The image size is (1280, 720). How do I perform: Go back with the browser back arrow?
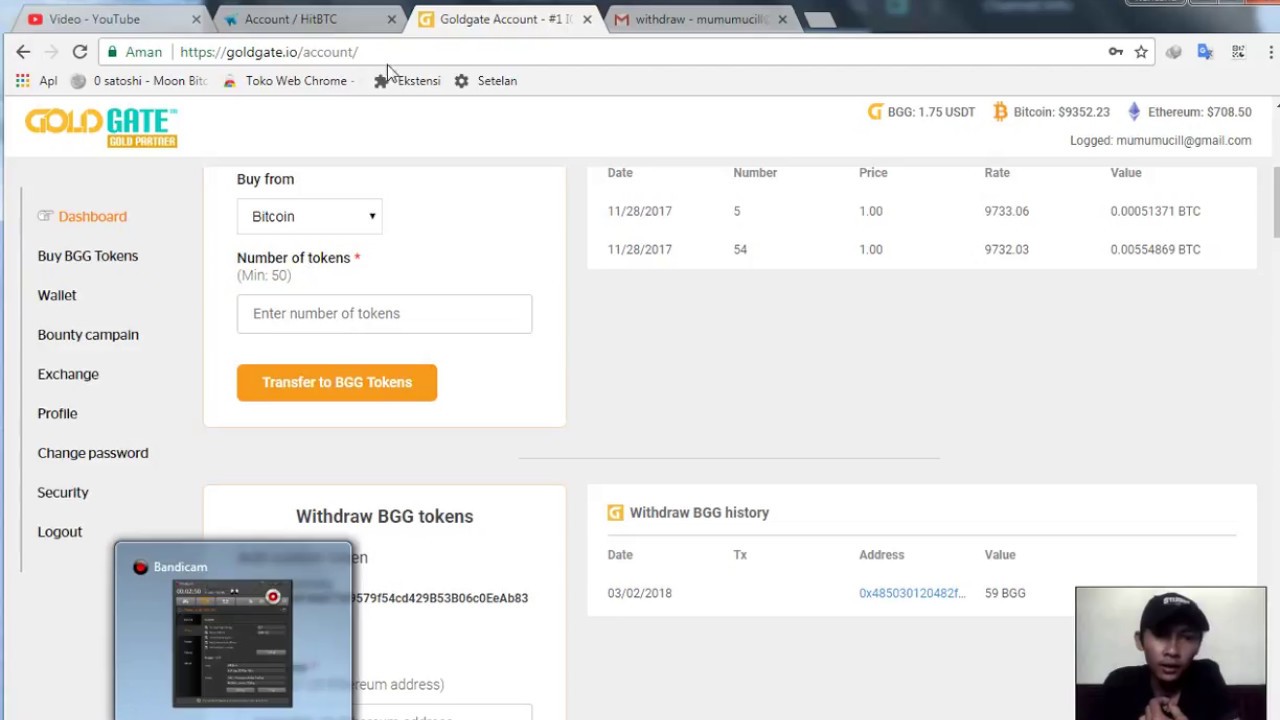(23, 52)
